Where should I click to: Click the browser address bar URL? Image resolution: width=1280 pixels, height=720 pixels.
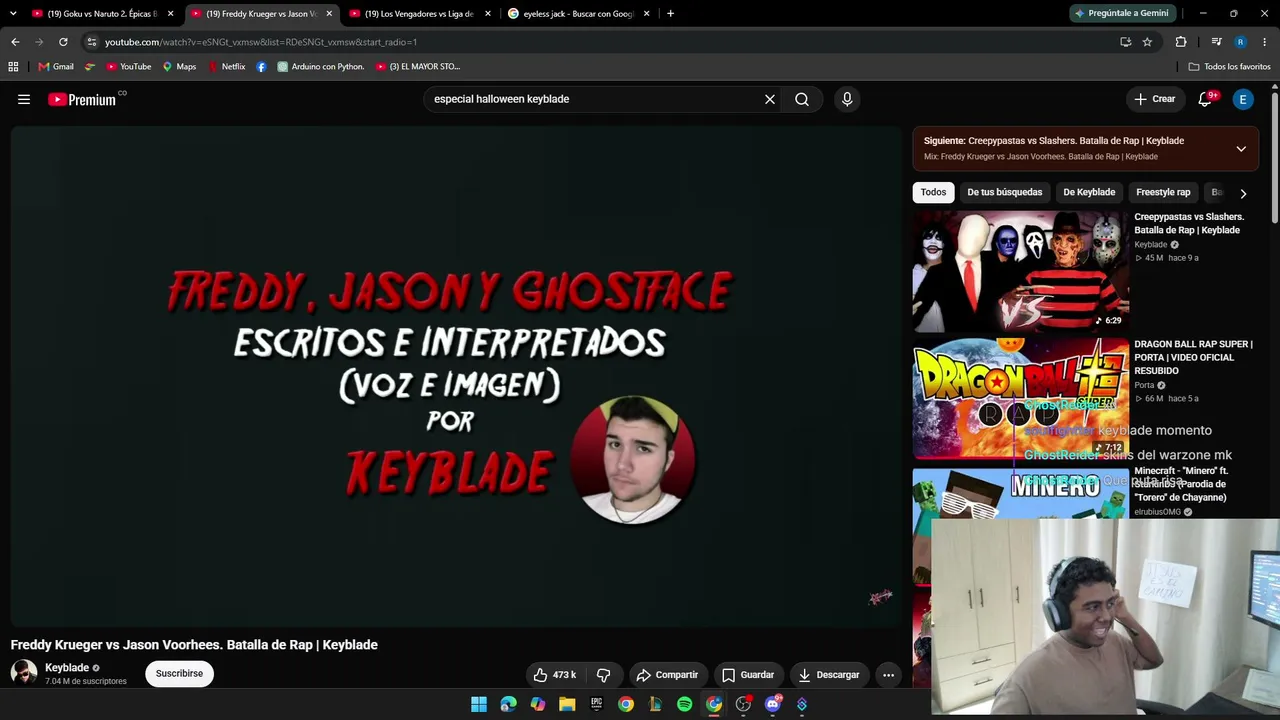pos(261,42)
